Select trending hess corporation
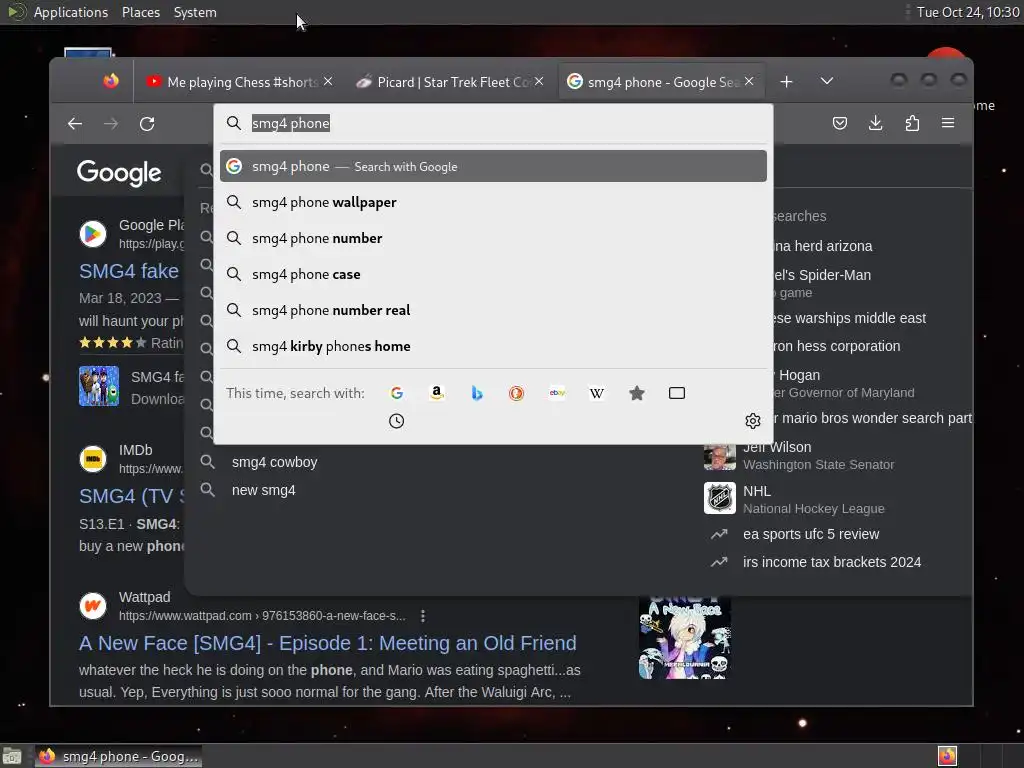The width and height of the screenshot is (1024, 768). click(x=836, y=346)
